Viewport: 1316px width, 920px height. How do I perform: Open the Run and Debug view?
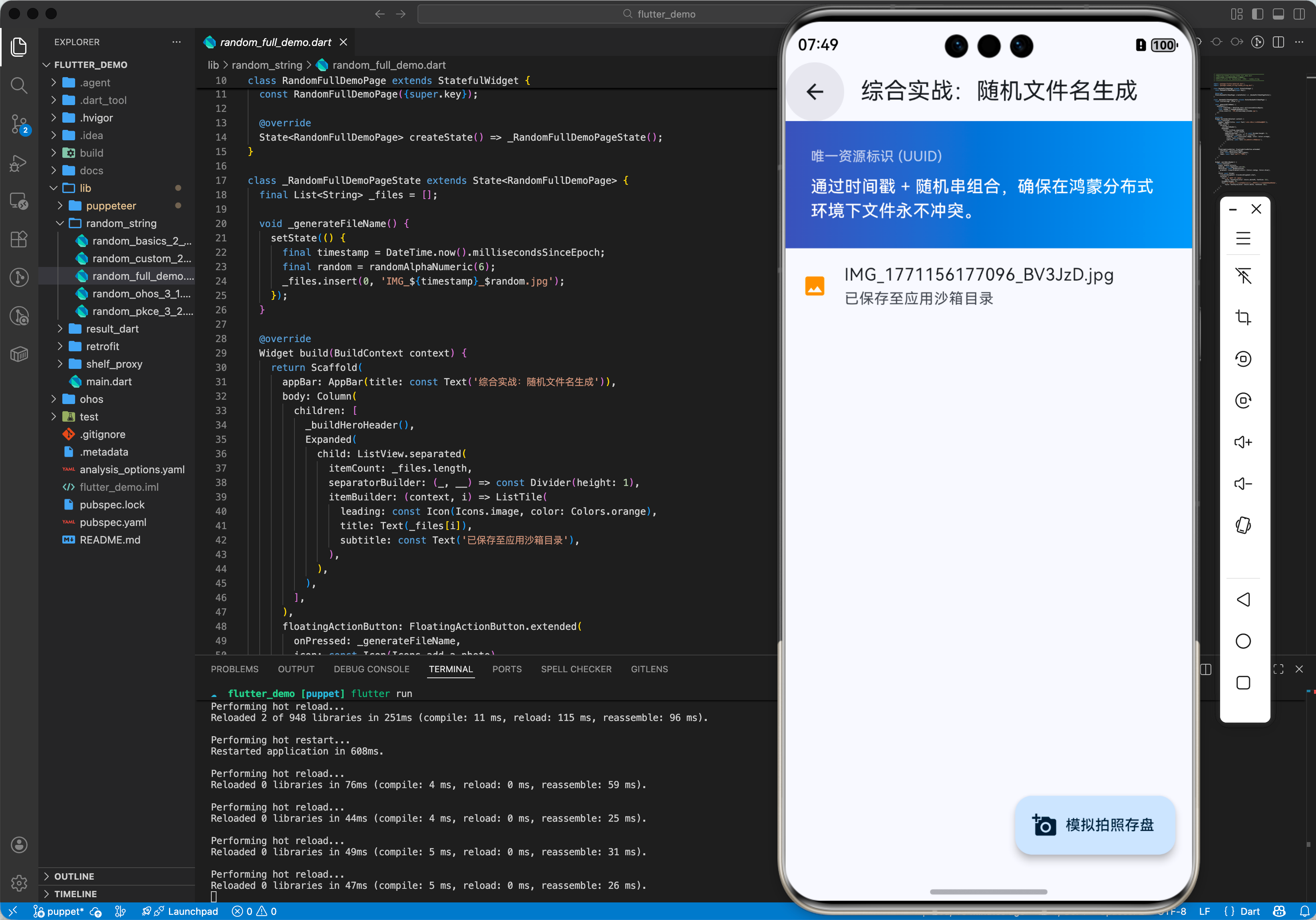19,163
